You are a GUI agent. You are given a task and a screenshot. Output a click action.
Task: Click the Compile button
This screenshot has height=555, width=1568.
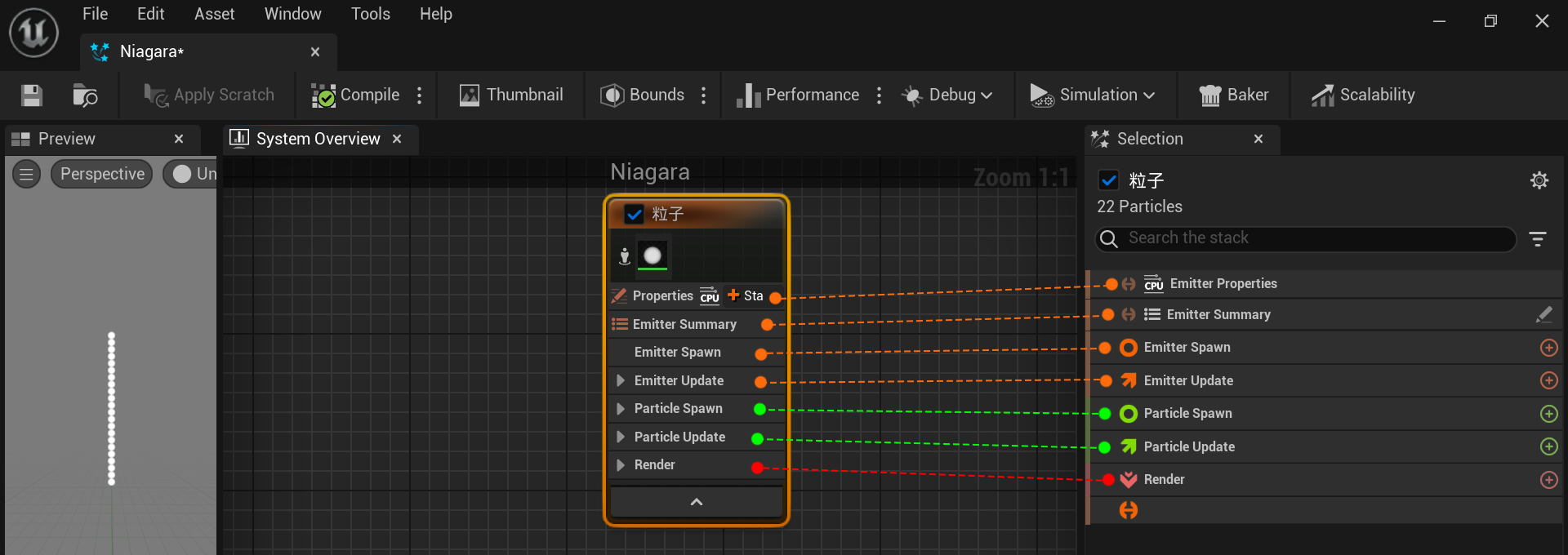point(355,95)
